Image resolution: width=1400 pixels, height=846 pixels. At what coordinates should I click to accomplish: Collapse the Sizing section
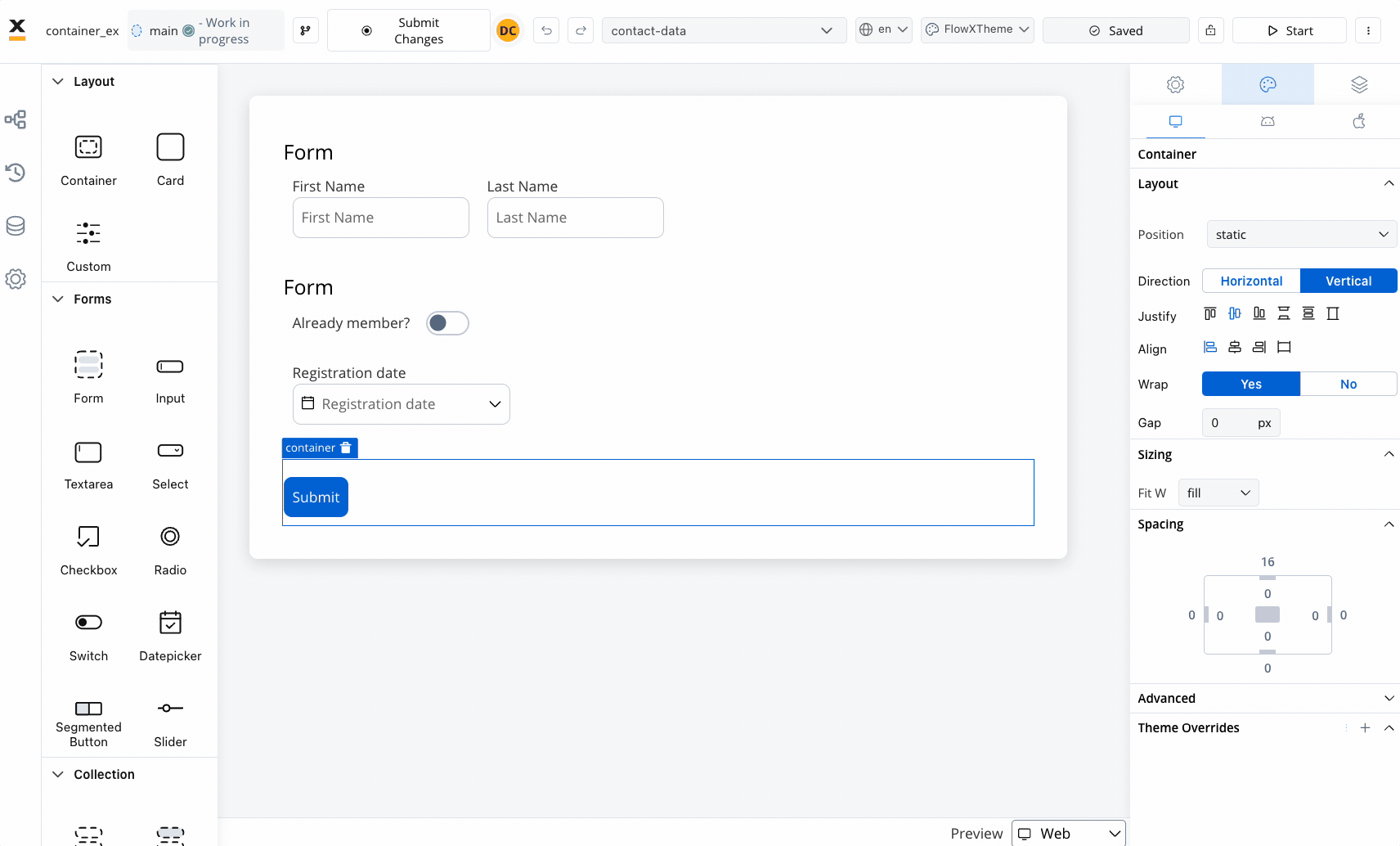coord(1389,454)
